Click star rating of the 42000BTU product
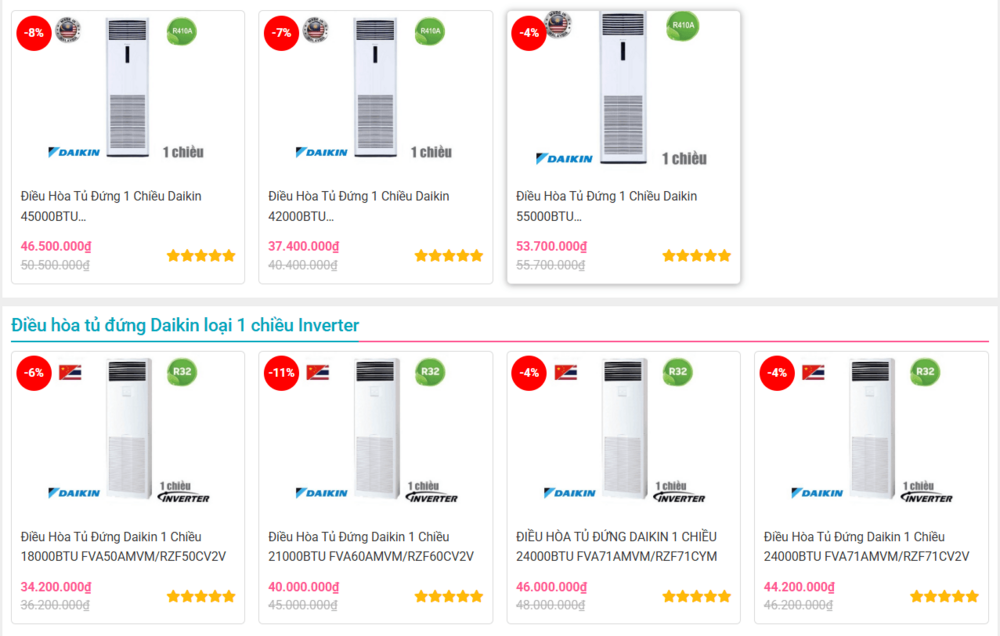 449,256
